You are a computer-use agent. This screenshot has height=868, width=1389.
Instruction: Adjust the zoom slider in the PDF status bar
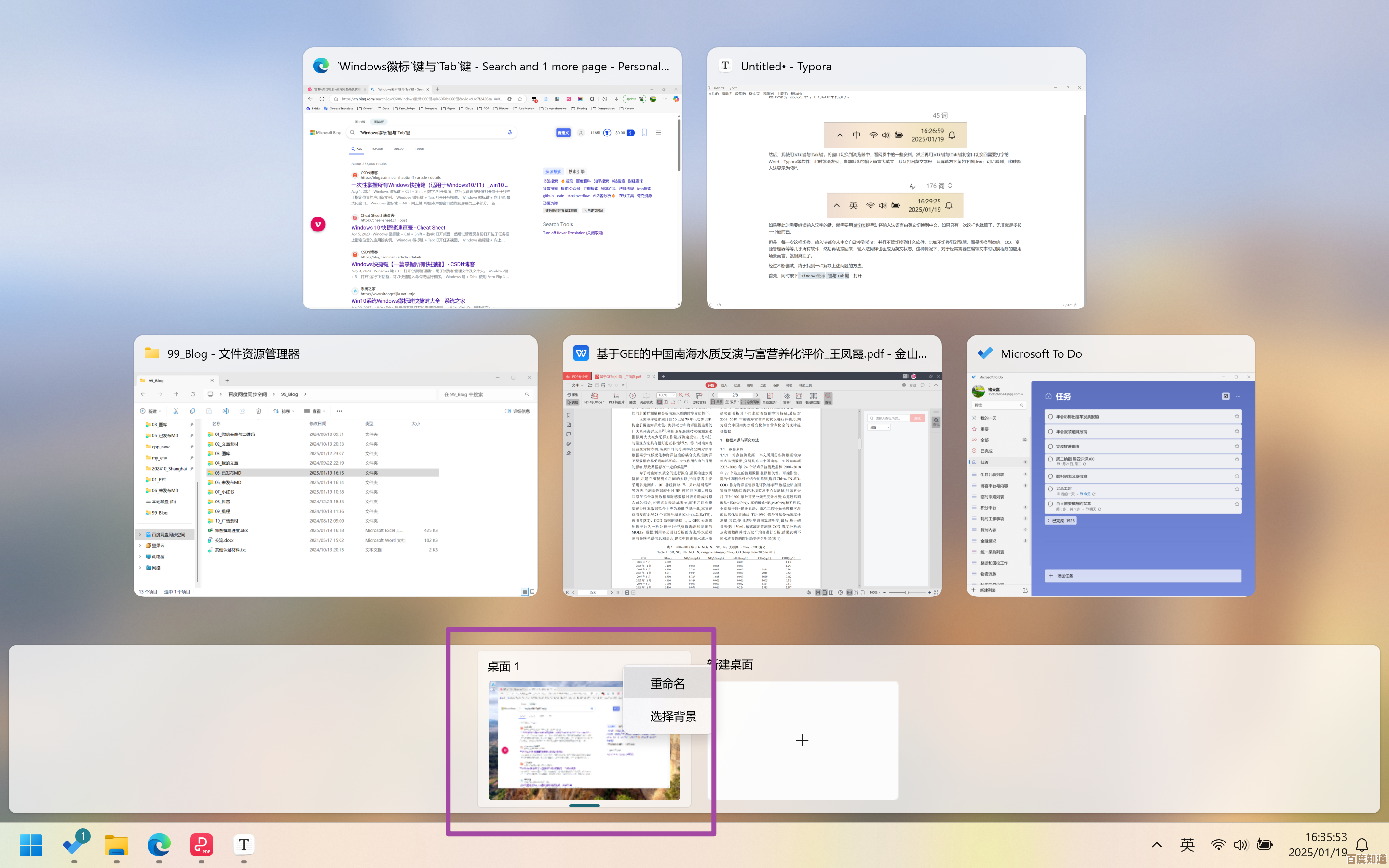(x=908, y=593)
